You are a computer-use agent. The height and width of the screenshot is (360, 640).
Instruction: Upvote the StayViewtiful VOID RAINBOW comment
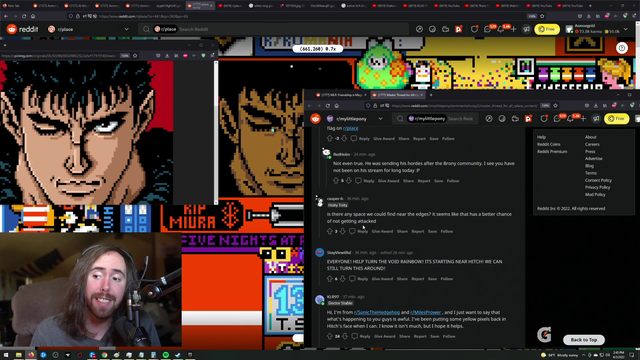(329, 279)
